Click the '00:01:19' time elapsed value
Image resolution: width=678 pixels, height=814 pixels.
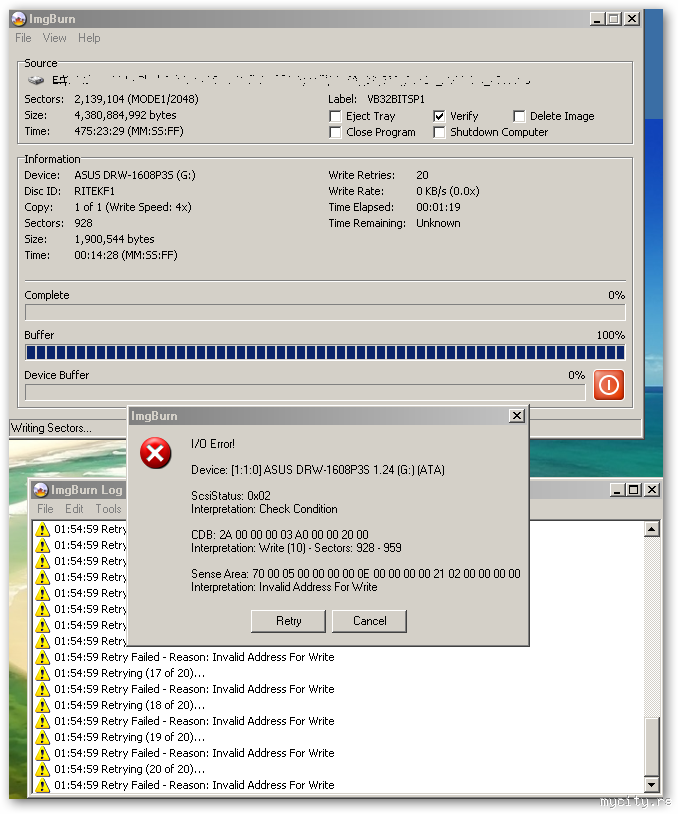[x=438, y=207]
